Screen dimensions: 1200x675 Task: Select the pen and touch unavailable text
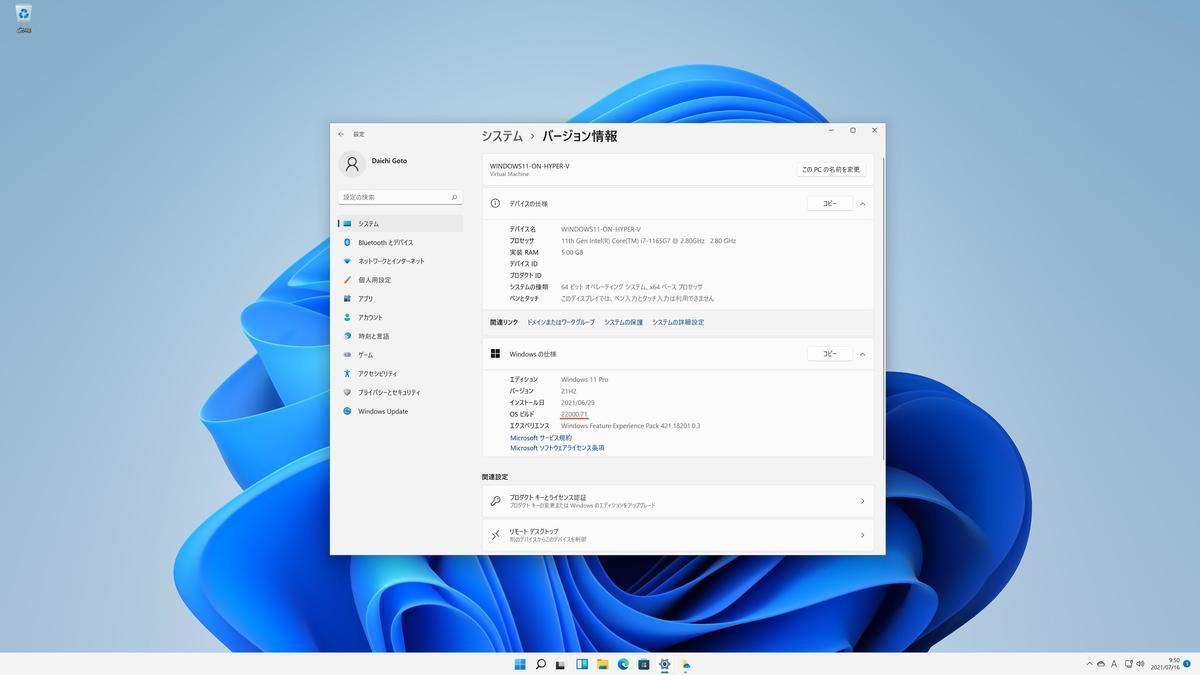tap(637, 299)
